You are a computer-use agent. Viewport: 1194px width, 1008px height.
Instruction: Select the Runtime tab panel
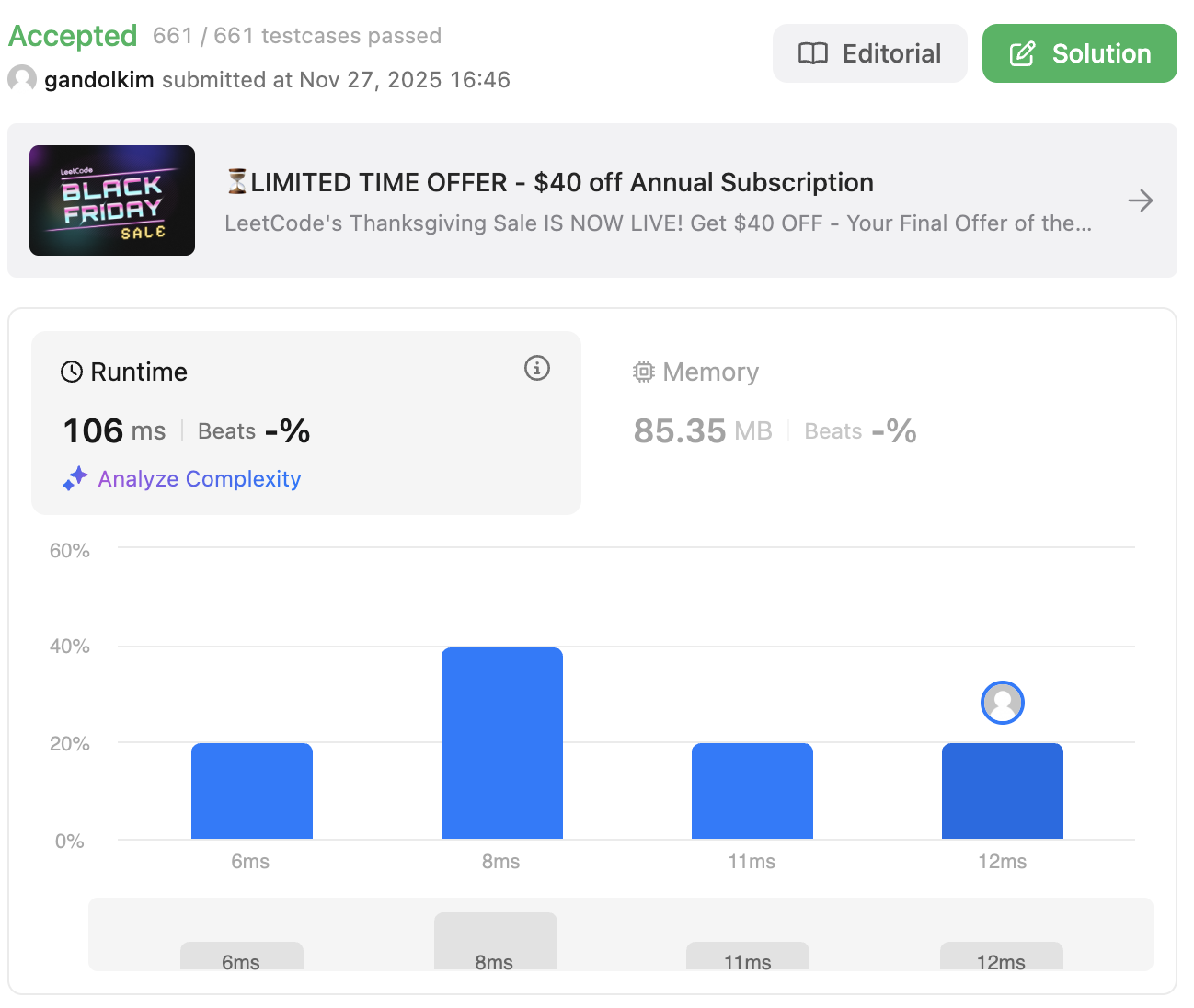pyautogui.click(x=305, y=422)
